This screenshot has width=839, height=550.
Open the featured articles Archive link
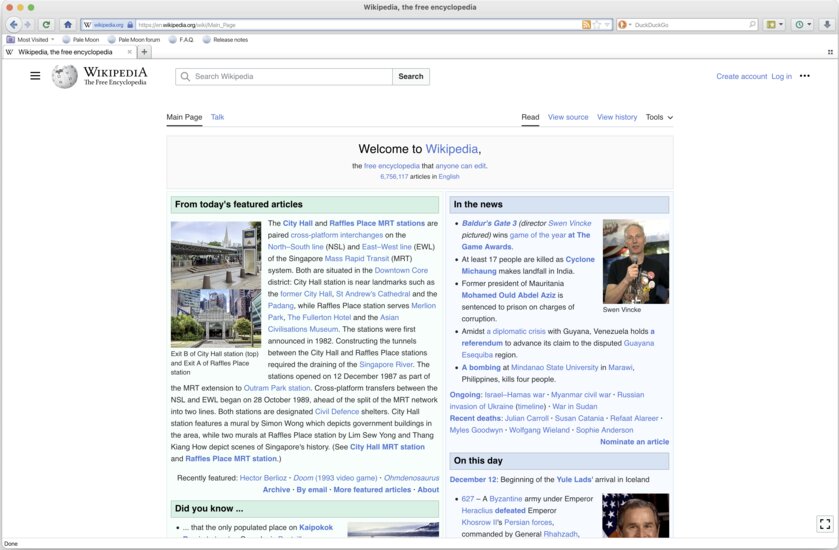coord(276,490)
